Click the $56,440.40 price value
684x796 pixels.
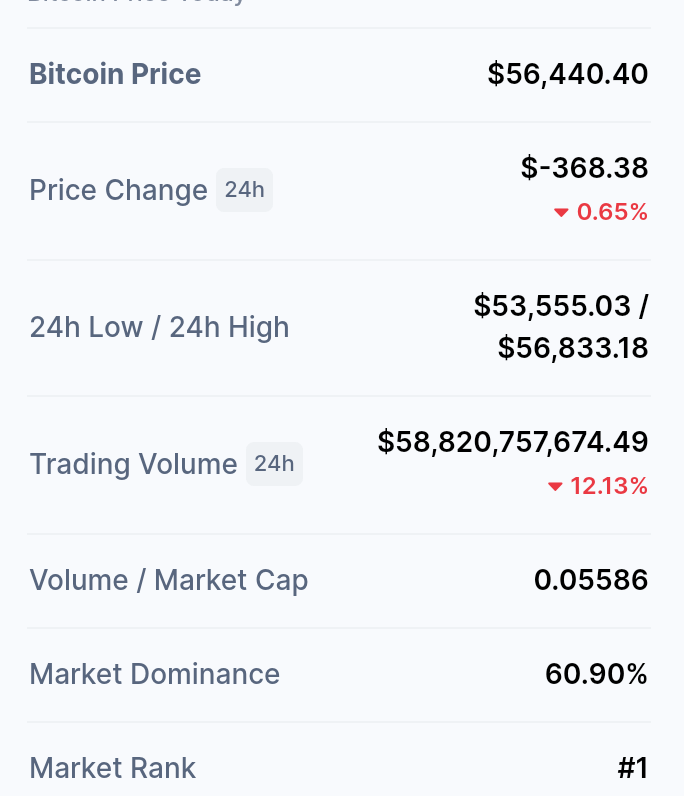pos(568,74)
